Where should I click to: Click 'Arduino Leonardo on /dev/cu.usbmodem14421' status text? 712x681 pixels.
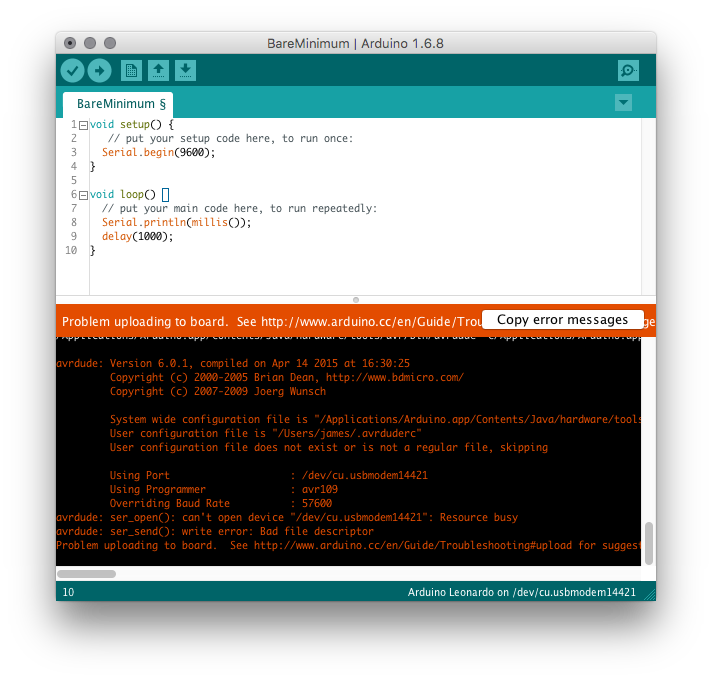[x=522, y=592]
